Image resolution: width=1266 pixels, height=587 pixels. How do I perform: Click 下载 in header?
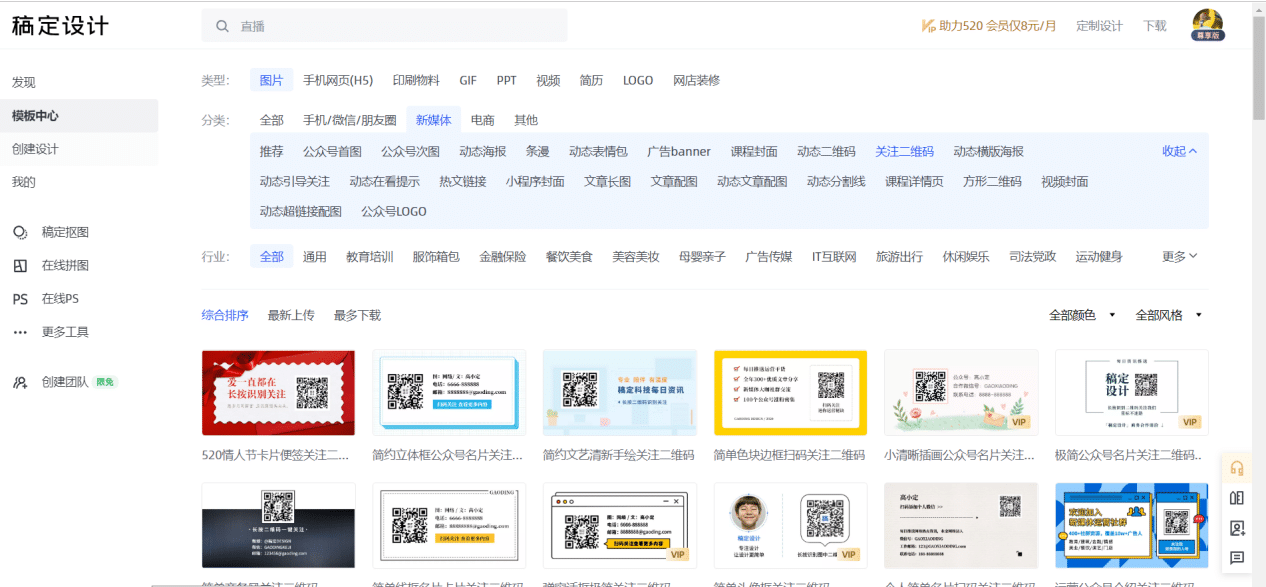pos(1155,26)
